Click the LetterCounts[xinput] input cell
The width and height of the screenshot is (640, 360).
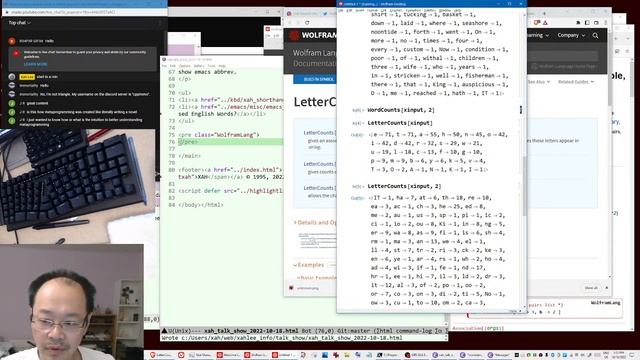pyautogui.click(x=400, y=123)
